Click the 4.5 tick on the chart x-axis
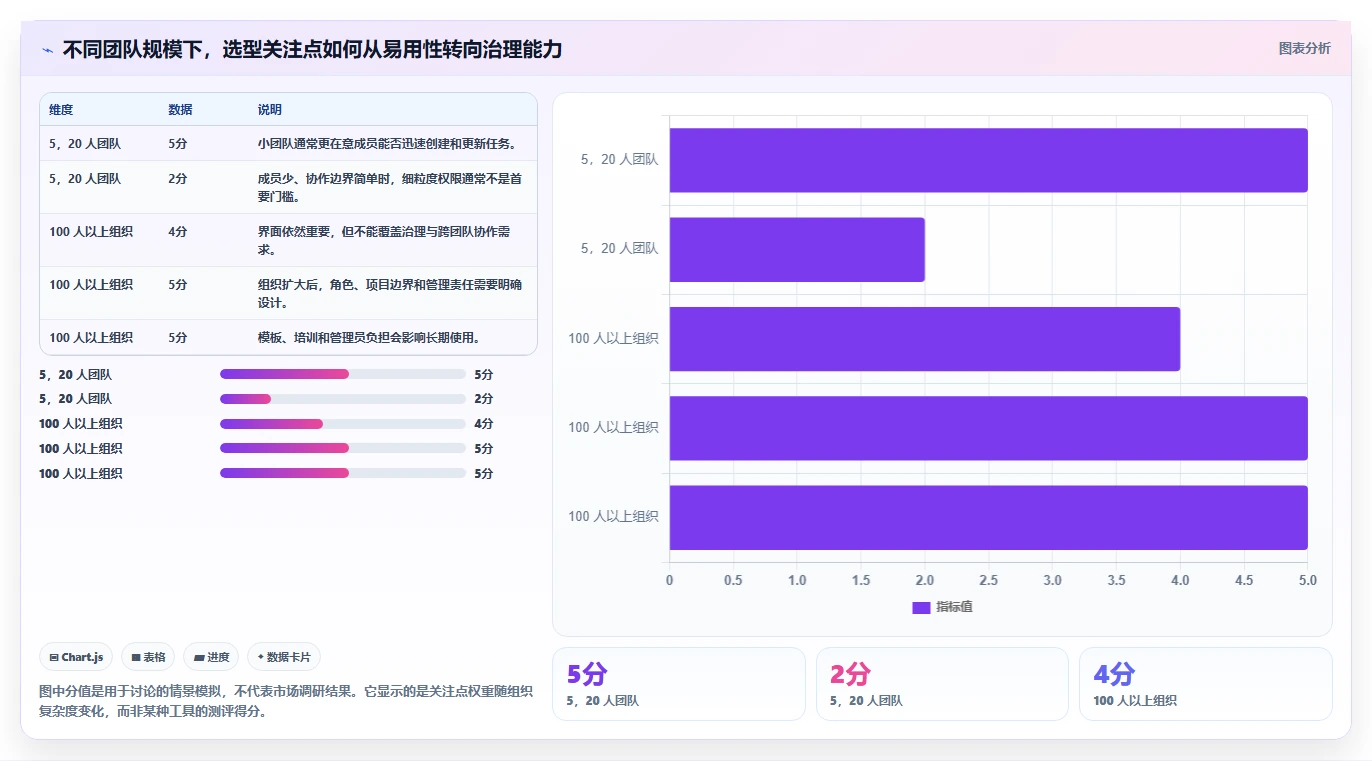1372x761 pixels. (x=1244, y=580)
